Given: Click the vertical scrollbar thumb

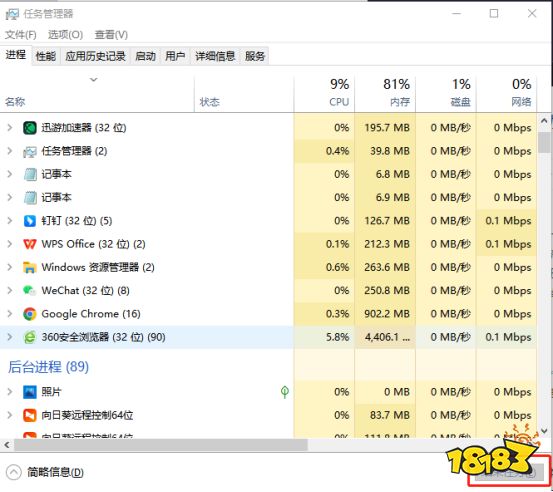Looking at the screenshot, I should click(544, 142).
